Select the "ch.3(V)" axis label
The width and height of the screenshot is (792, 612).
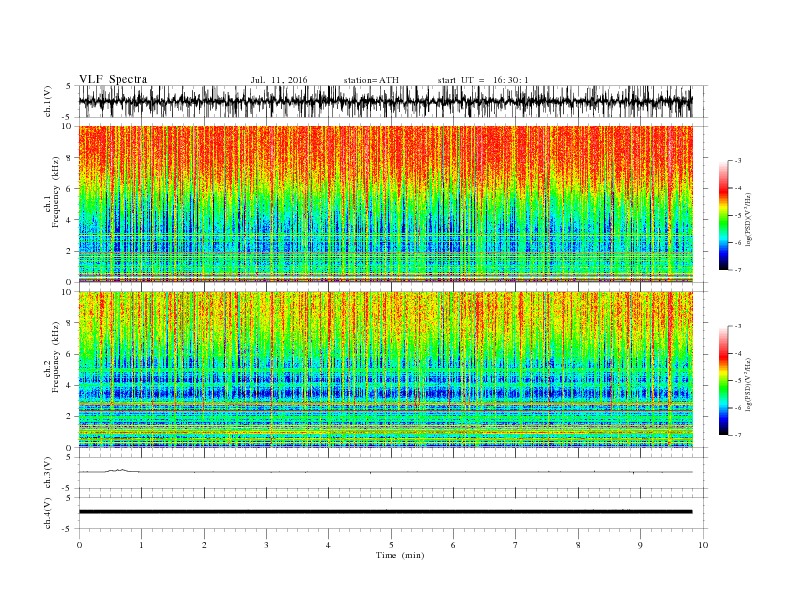click(48, 472)
